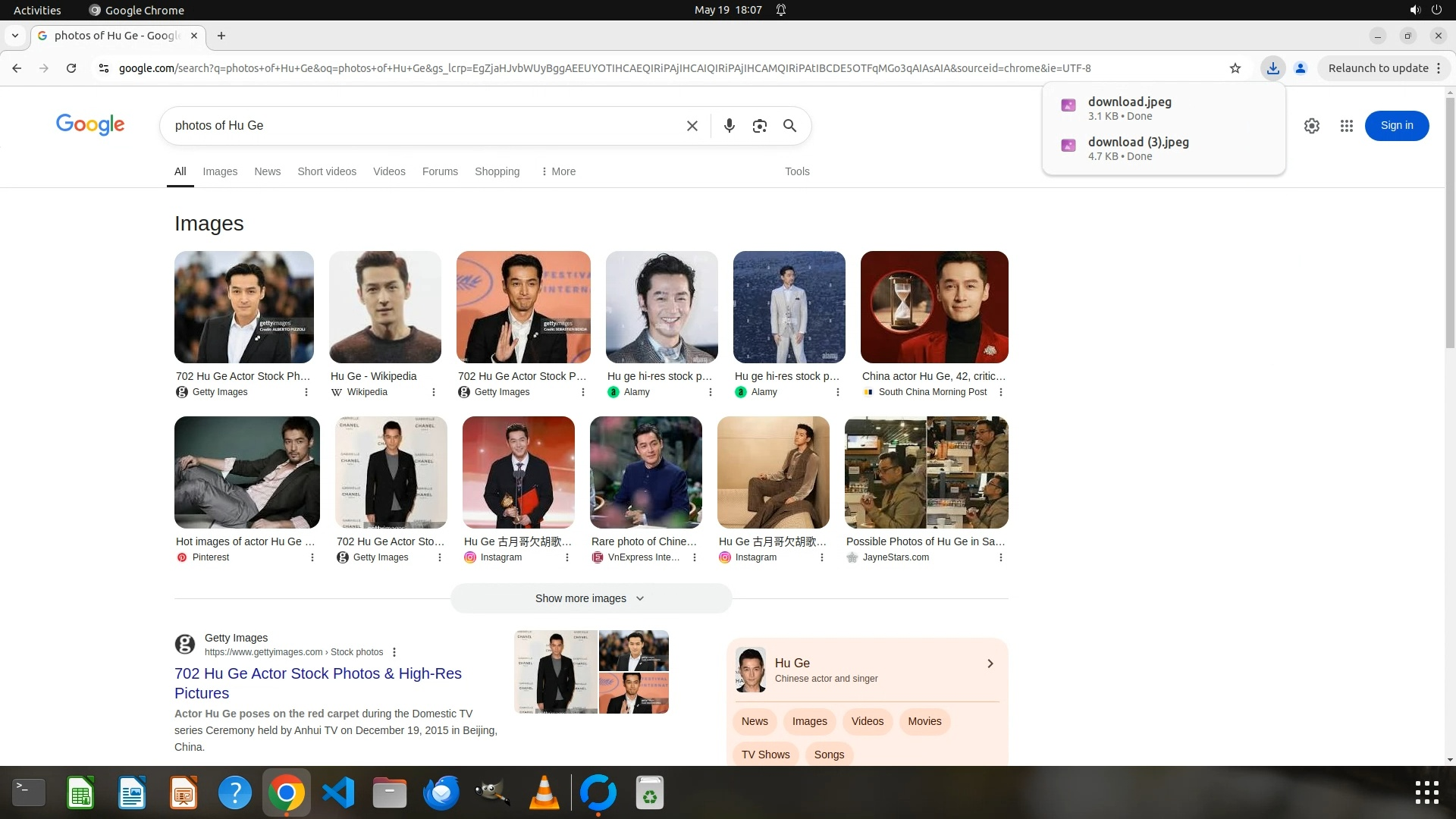This screenshot has height=819, width=1456.
Task: Open the tab search dropdown arrow
Action: point(14,36)
